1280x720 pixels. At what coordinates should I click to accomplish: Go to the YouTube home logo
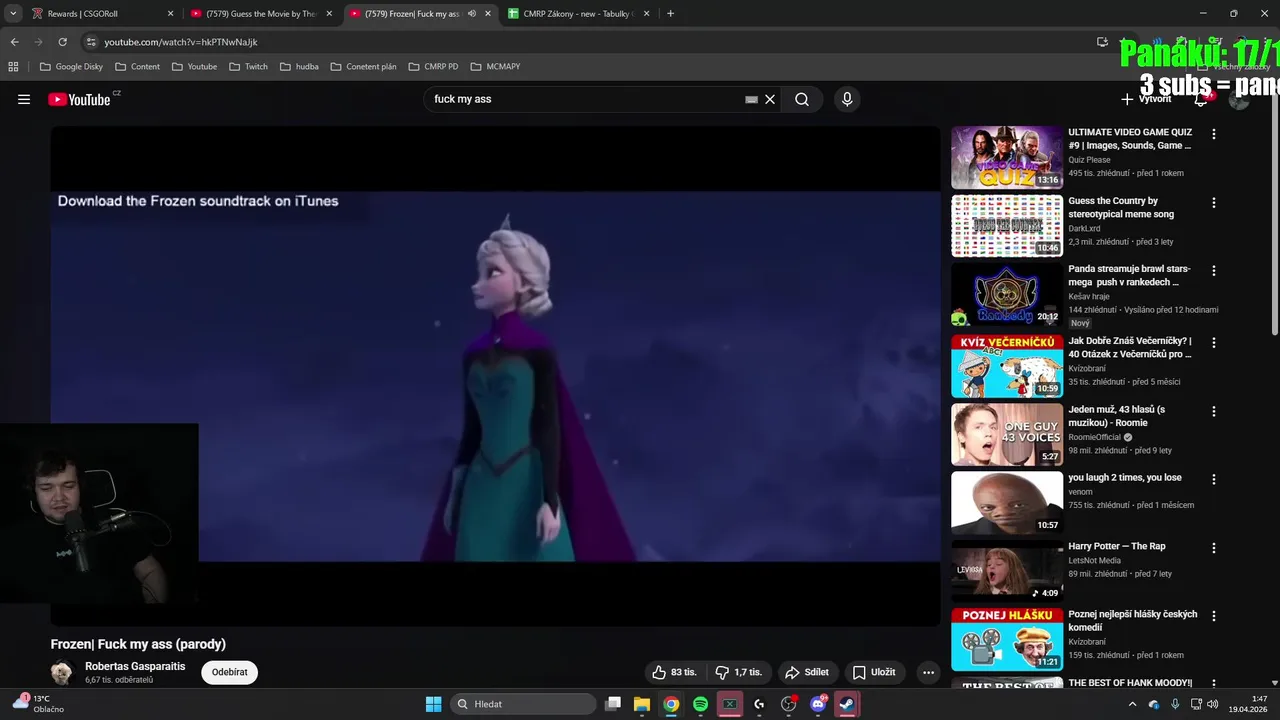pos(79,99)
